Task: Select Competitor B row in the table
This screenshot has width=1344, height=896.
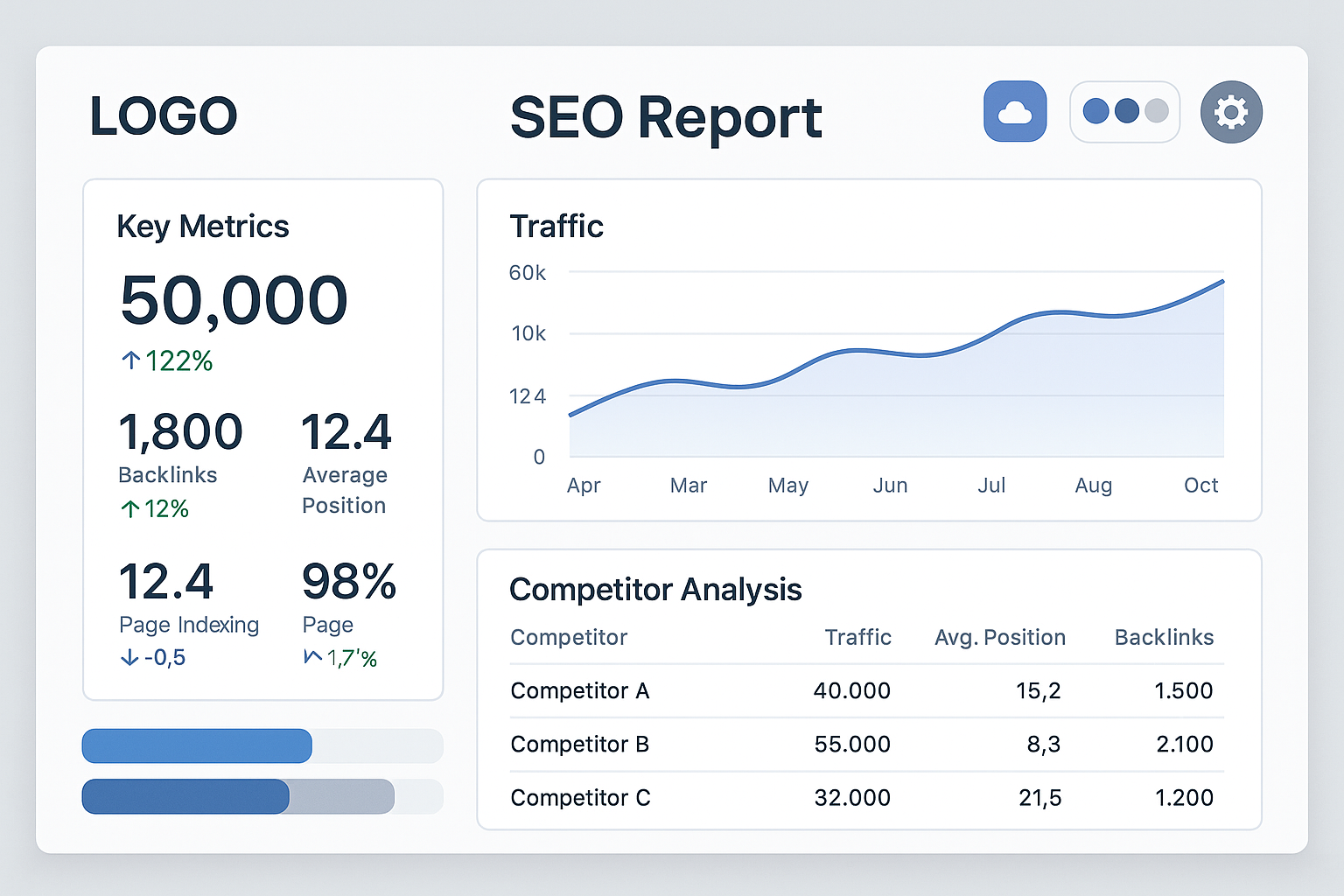Action: click(x=580, y=745)
